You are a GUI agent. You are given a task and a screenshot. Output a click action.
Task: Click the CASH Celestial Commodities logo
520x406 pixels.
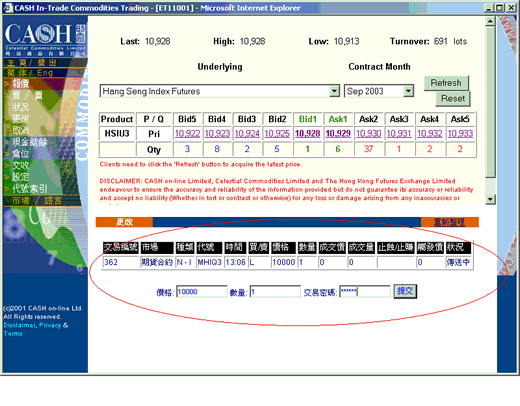(45, 39)
